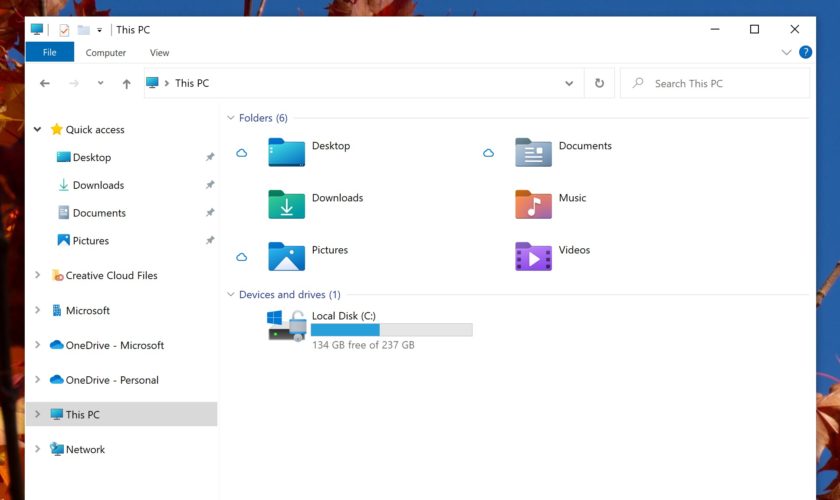Collapse the Folders (6) group
The width and height of the screenshot is (840, 500).
point(229,118)
